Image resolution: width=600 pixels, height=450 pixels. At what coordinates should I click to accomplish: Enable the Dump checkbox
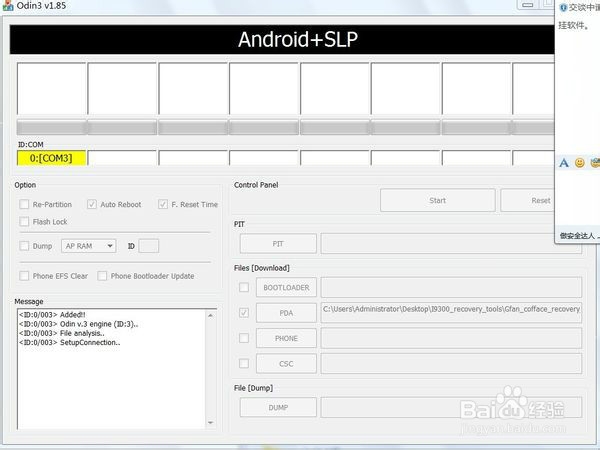[x=24, y=246]
